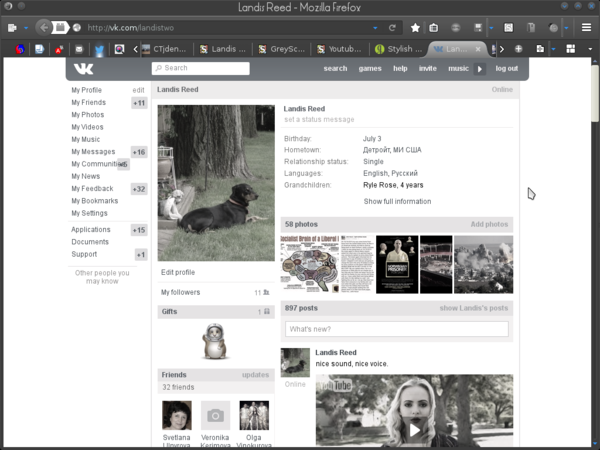Click the page vertical scrollbar thumb
600x450 pixels.
[595, 94]
